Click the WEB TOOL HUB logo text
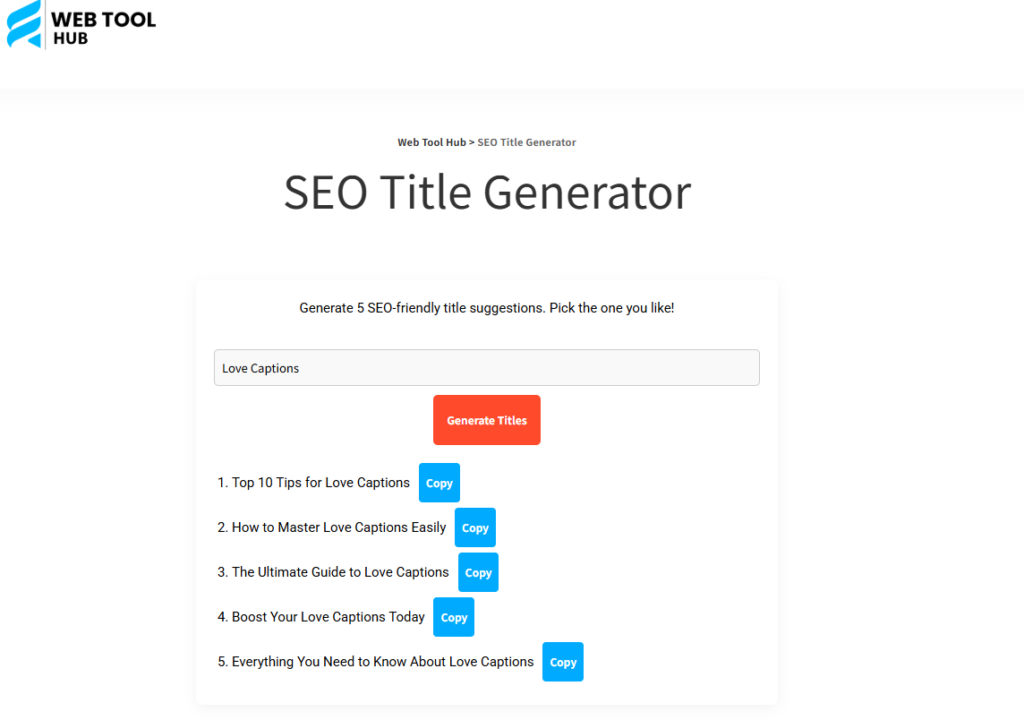This screenshot has height=720, width=1024. (x=103, y=29)
